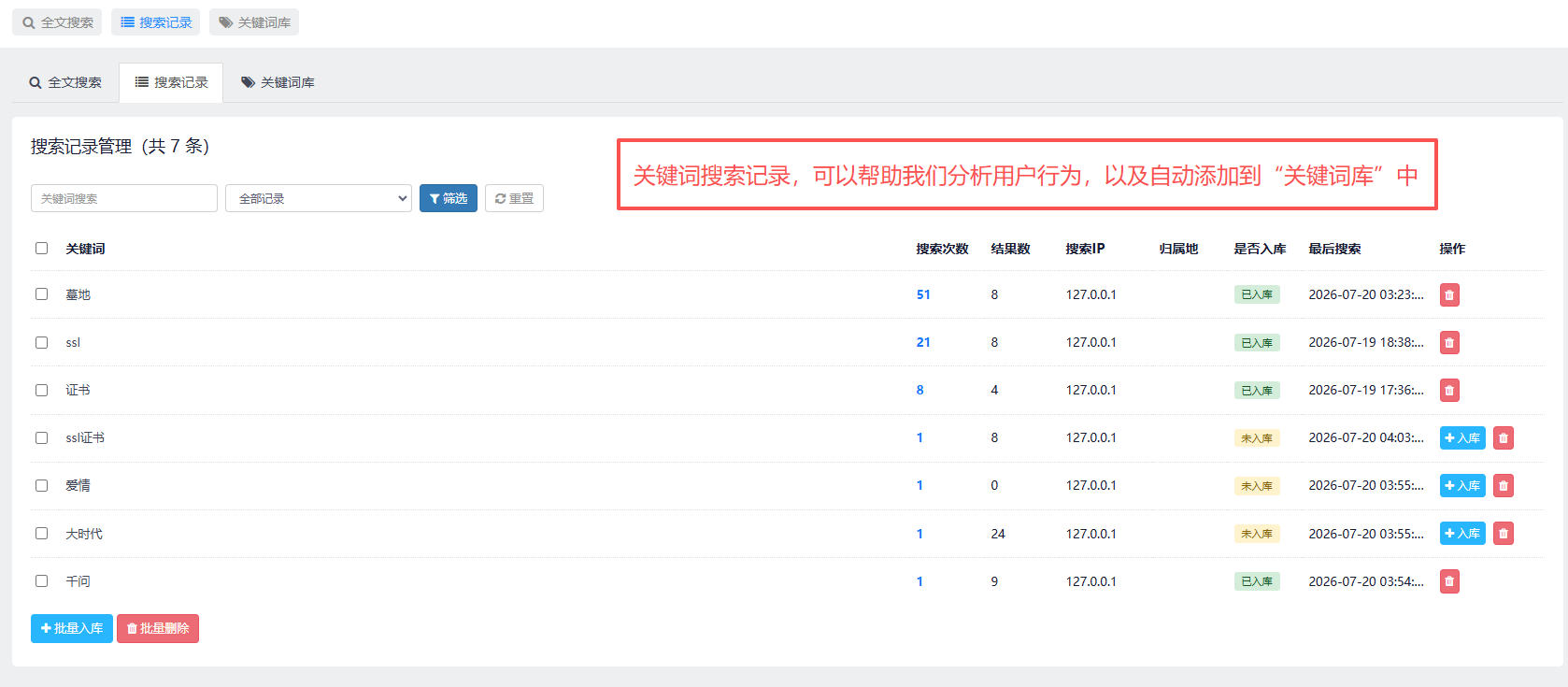Select the ssl证书 row checkbox

point(41,437)
